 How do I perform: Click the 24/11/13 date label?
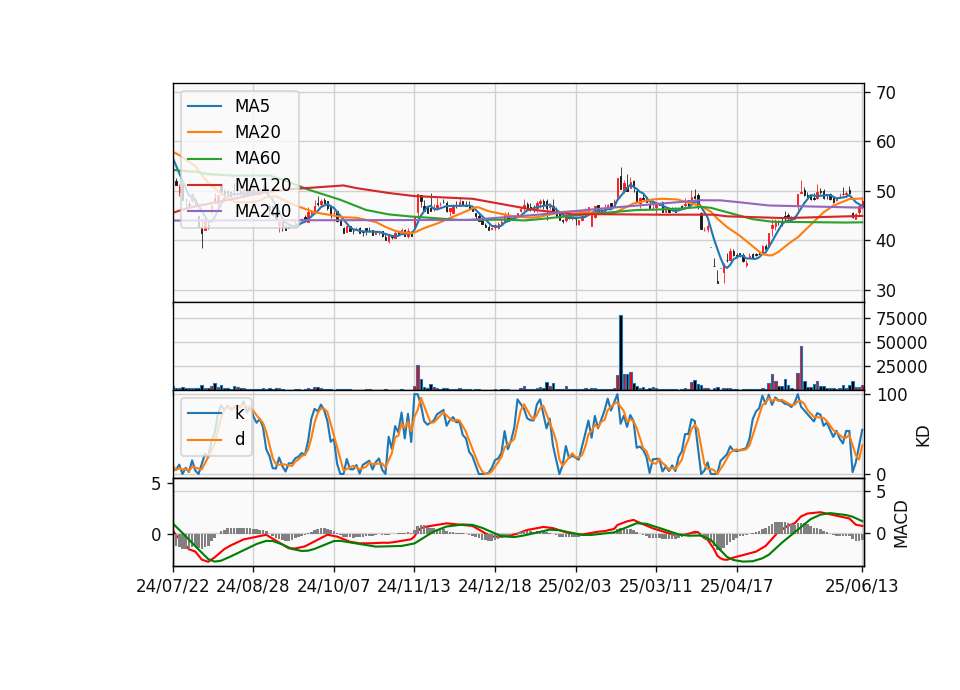click(414, 586)
